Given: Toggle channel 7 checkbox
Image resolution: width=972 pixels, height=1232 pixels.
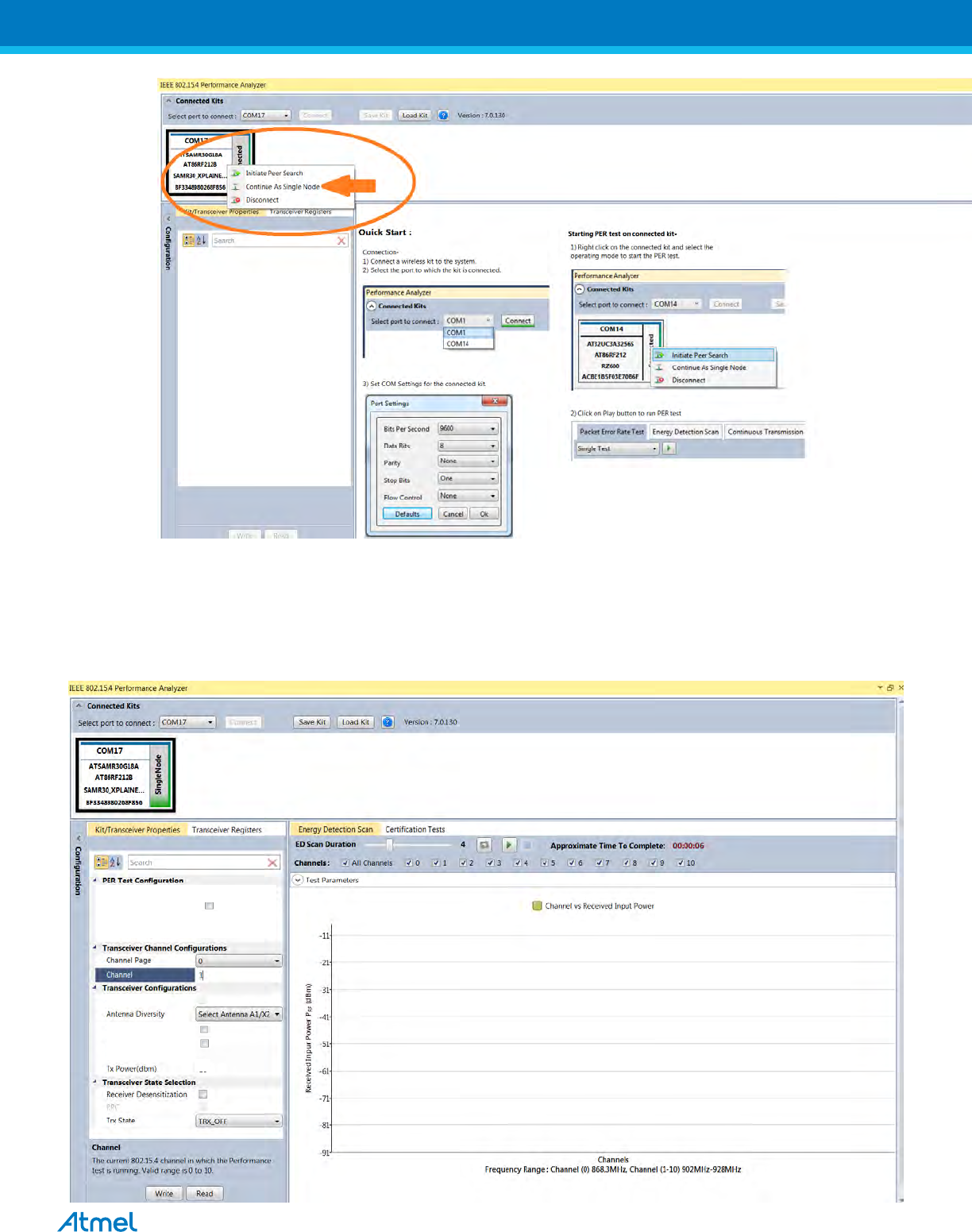Looking at the screenshot, I should click(x=599, y=863).
